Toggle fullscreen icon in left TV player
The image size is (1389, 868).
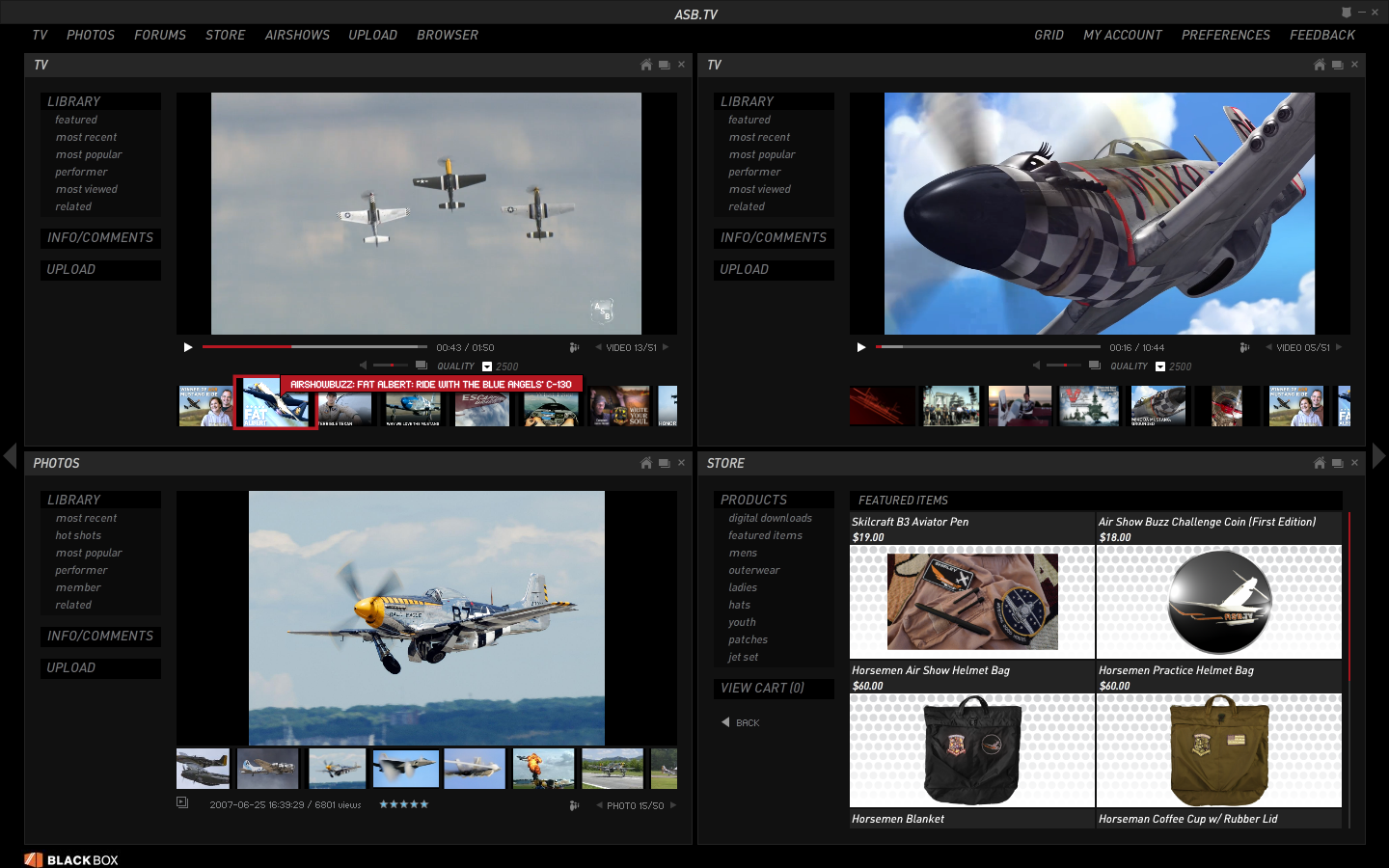(422, 366)
